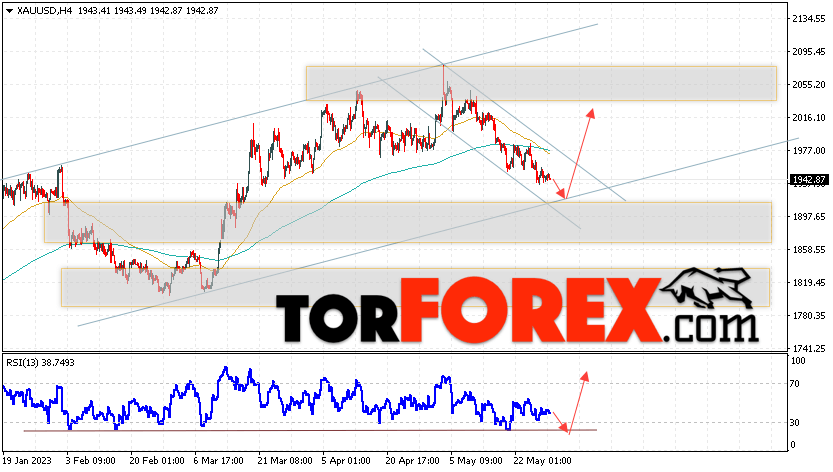Click the 19 Jan 2023 date label
833x472 pixels.
(28, 460)
